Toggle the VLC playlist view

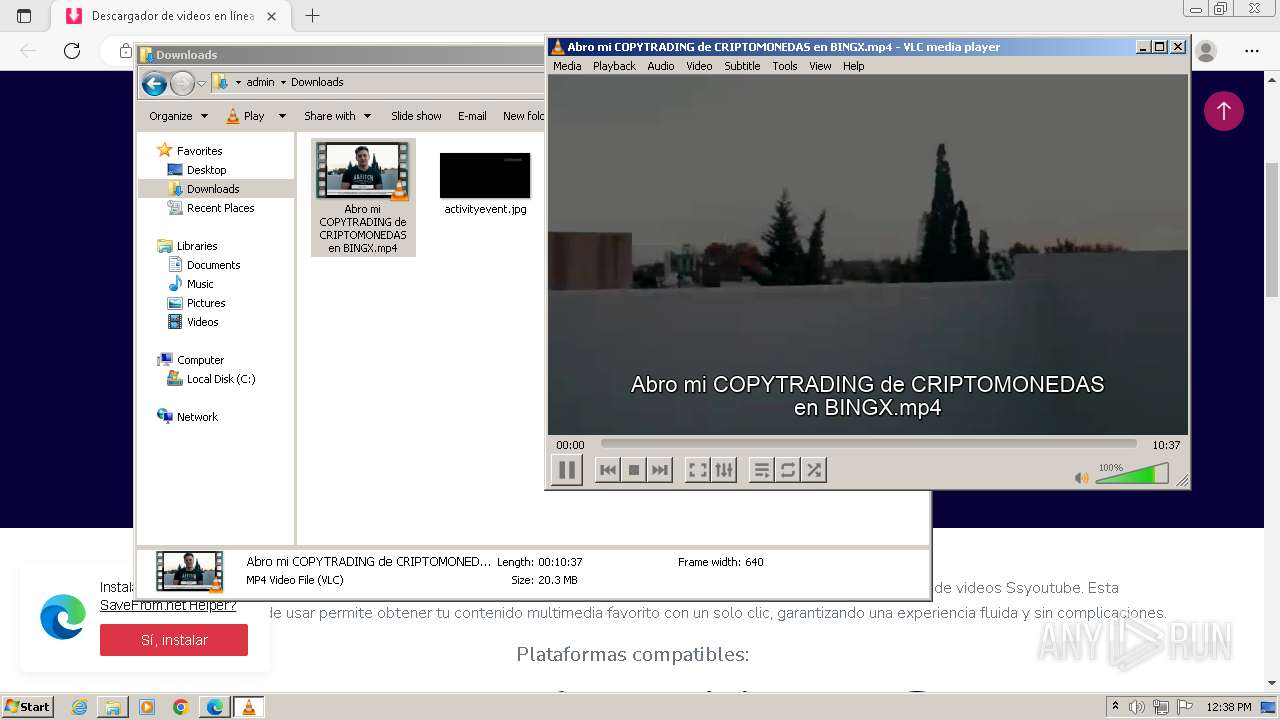(x=762, y=470)
